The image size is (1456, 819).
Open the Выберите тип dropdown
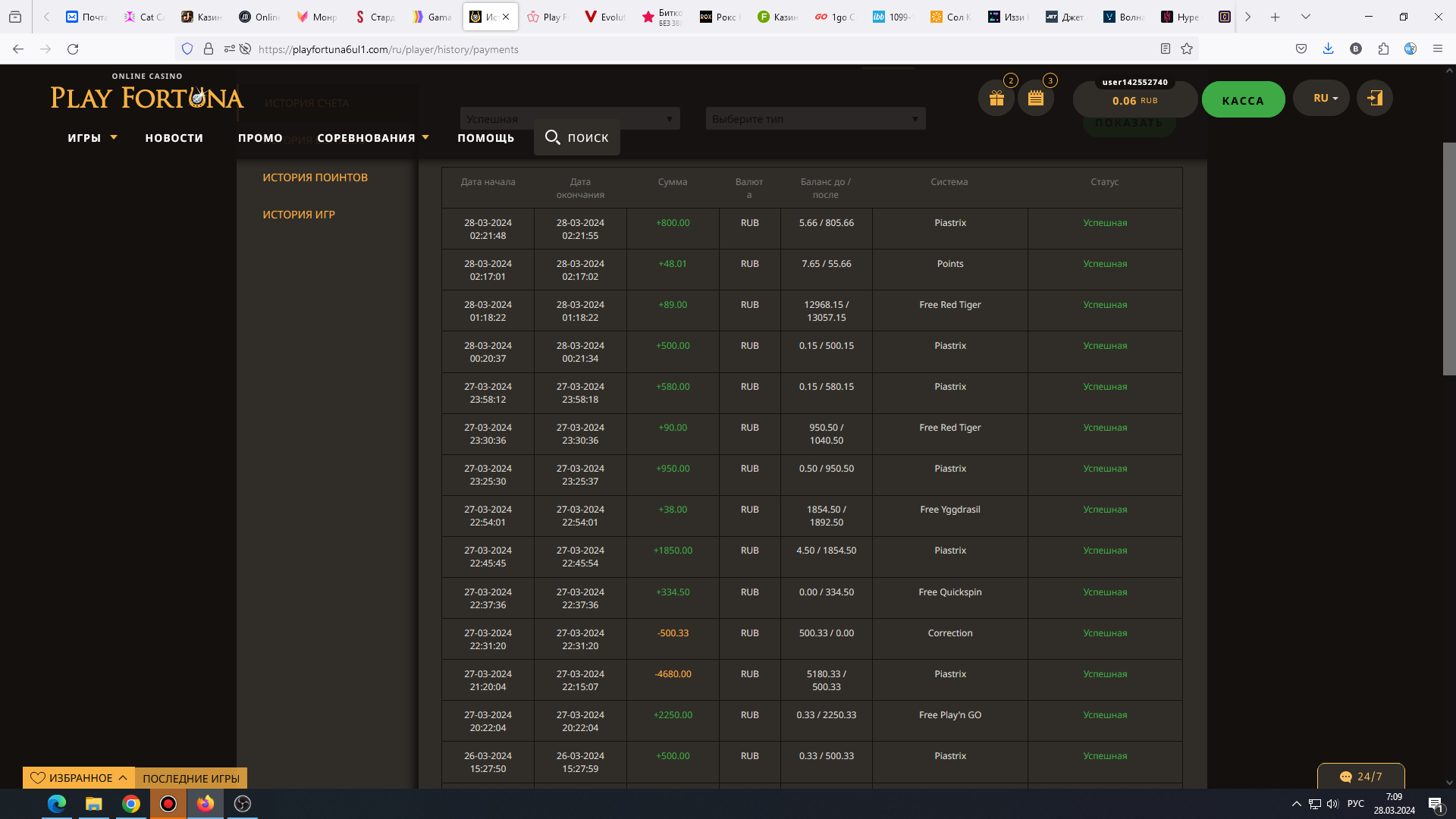[x=815, y=119]
